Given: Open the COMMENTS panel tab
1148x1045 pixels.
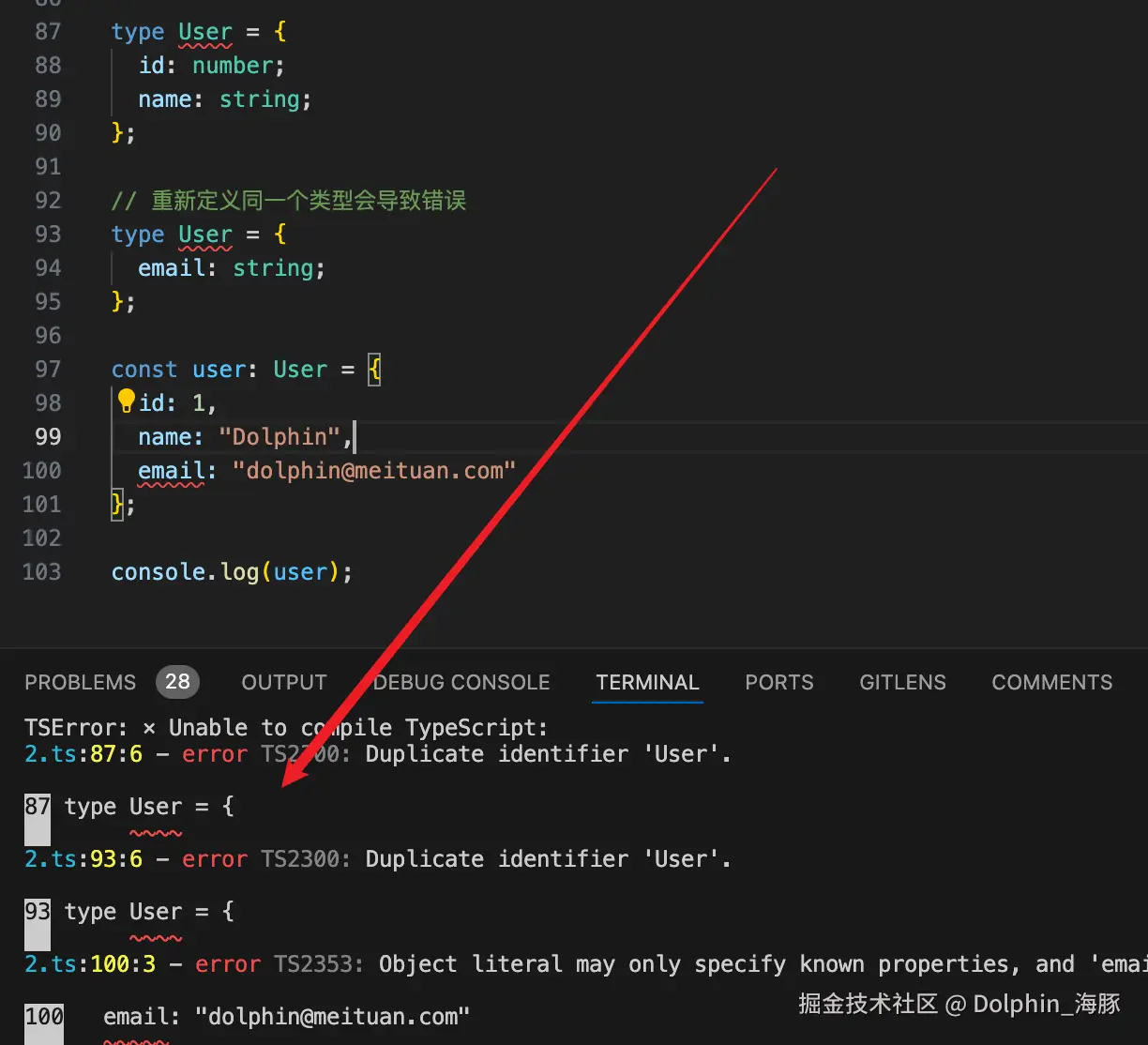Looking at the screenshot, I should (x=1052, y=682).
